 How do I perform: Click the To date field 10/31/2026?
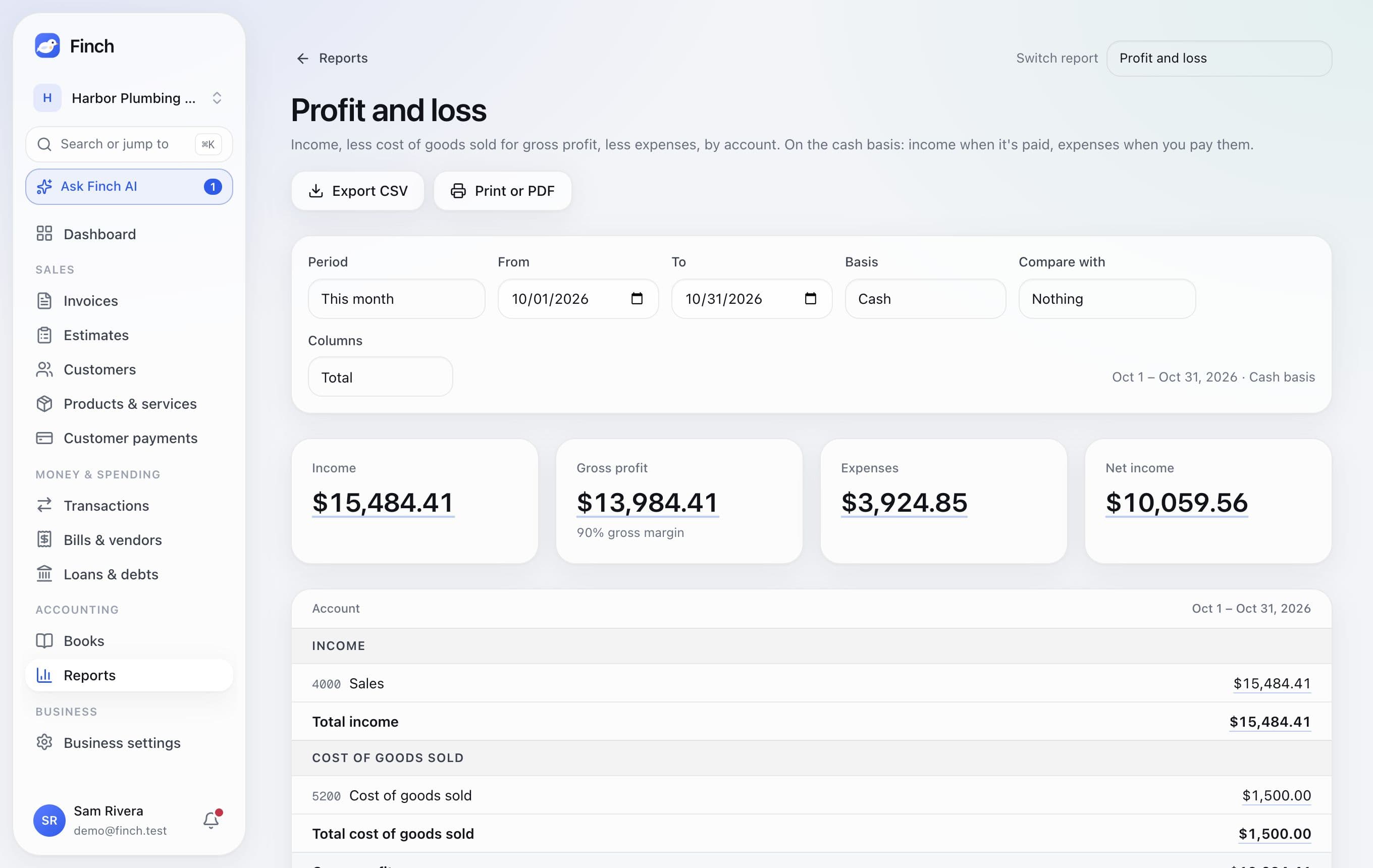click(752, 299)
